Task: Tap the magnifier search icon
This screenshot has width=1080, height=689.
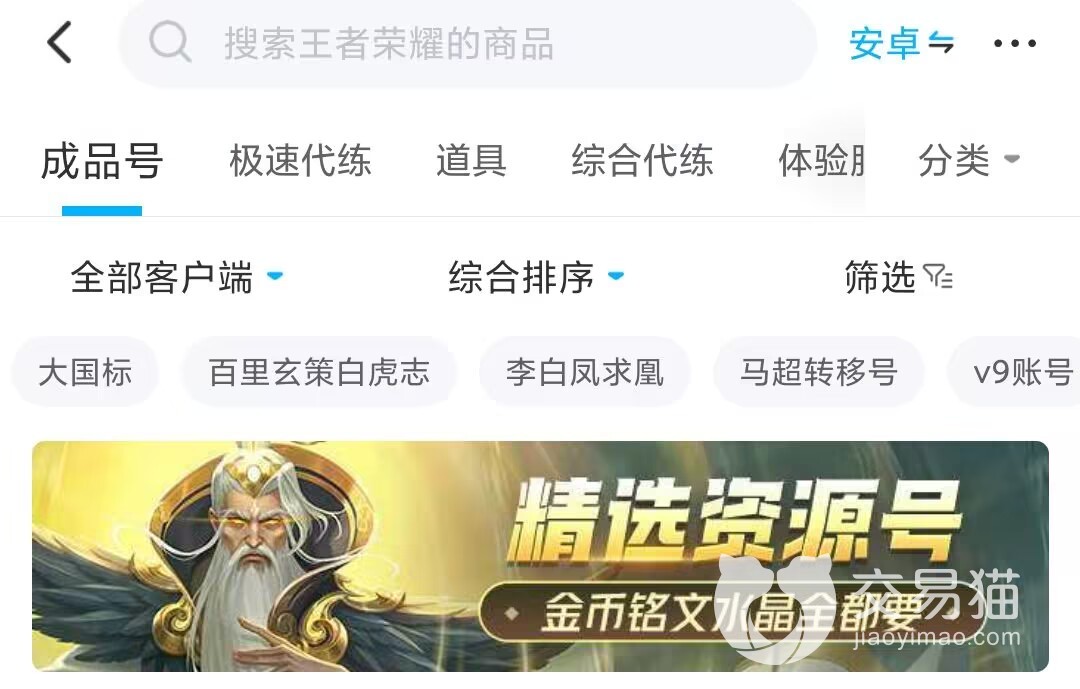Action: (x=169, y=41)
